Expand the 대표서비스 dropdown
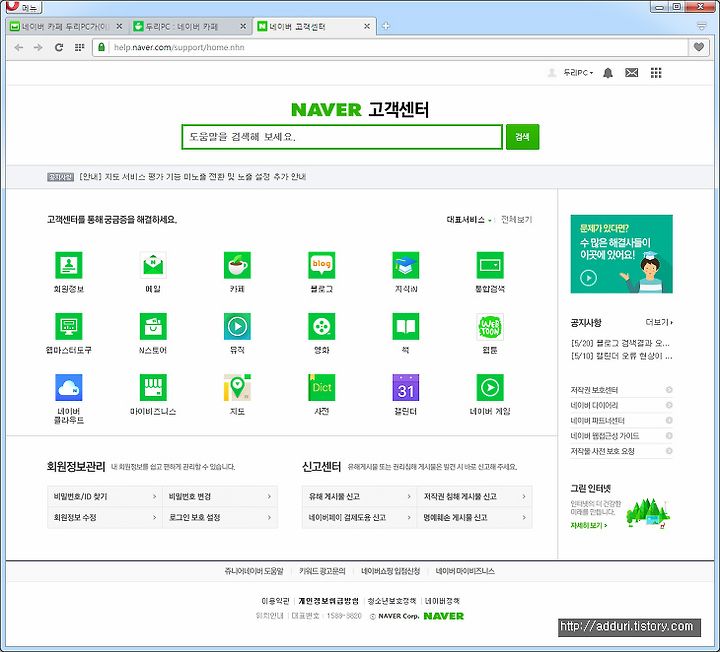The width and height of the screenshot is (720, 652). pyautogui.click(x=469, y=220)
